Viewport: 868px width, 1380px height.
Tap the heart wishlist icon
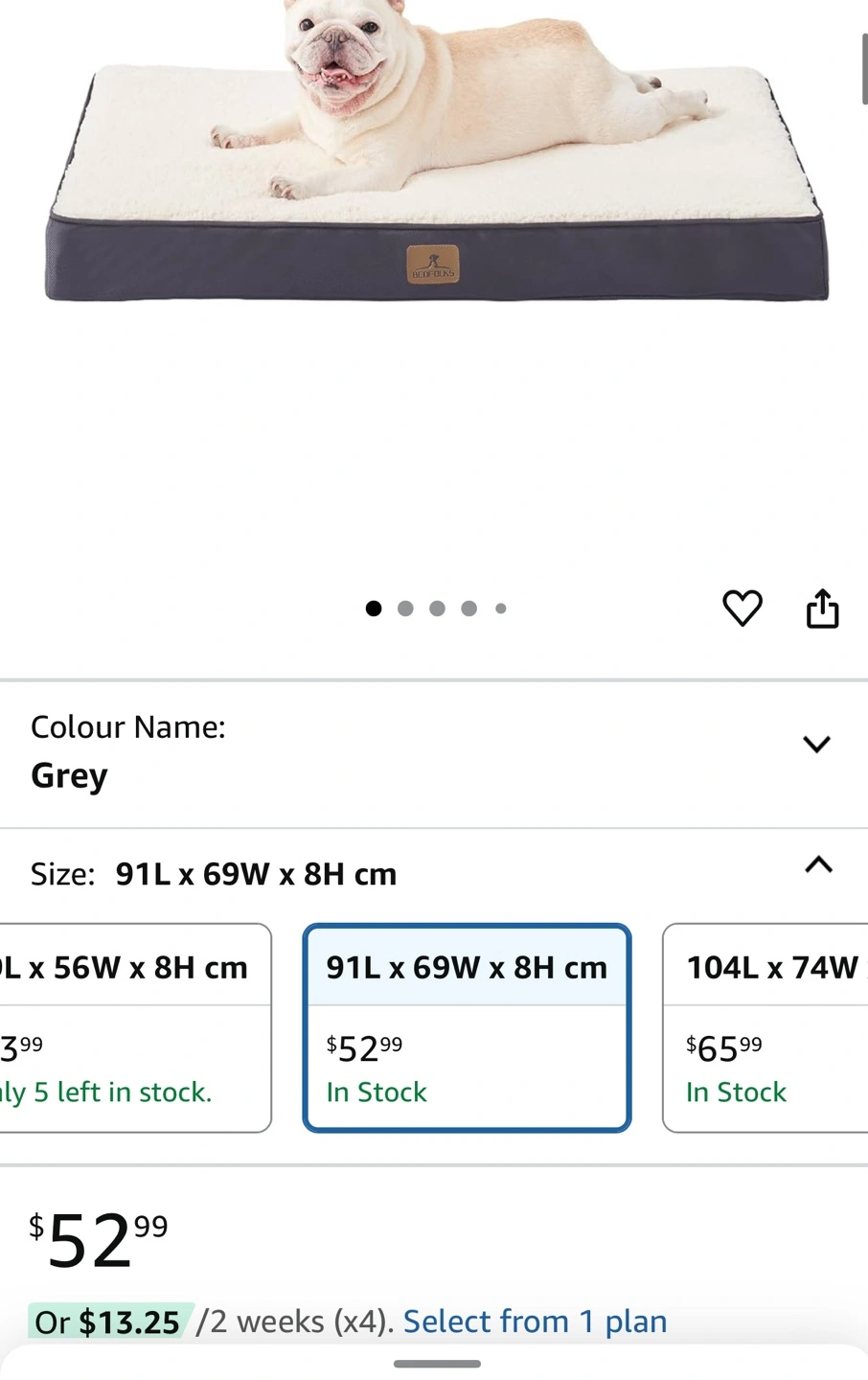pyautogui.click(x=742, y=609)
